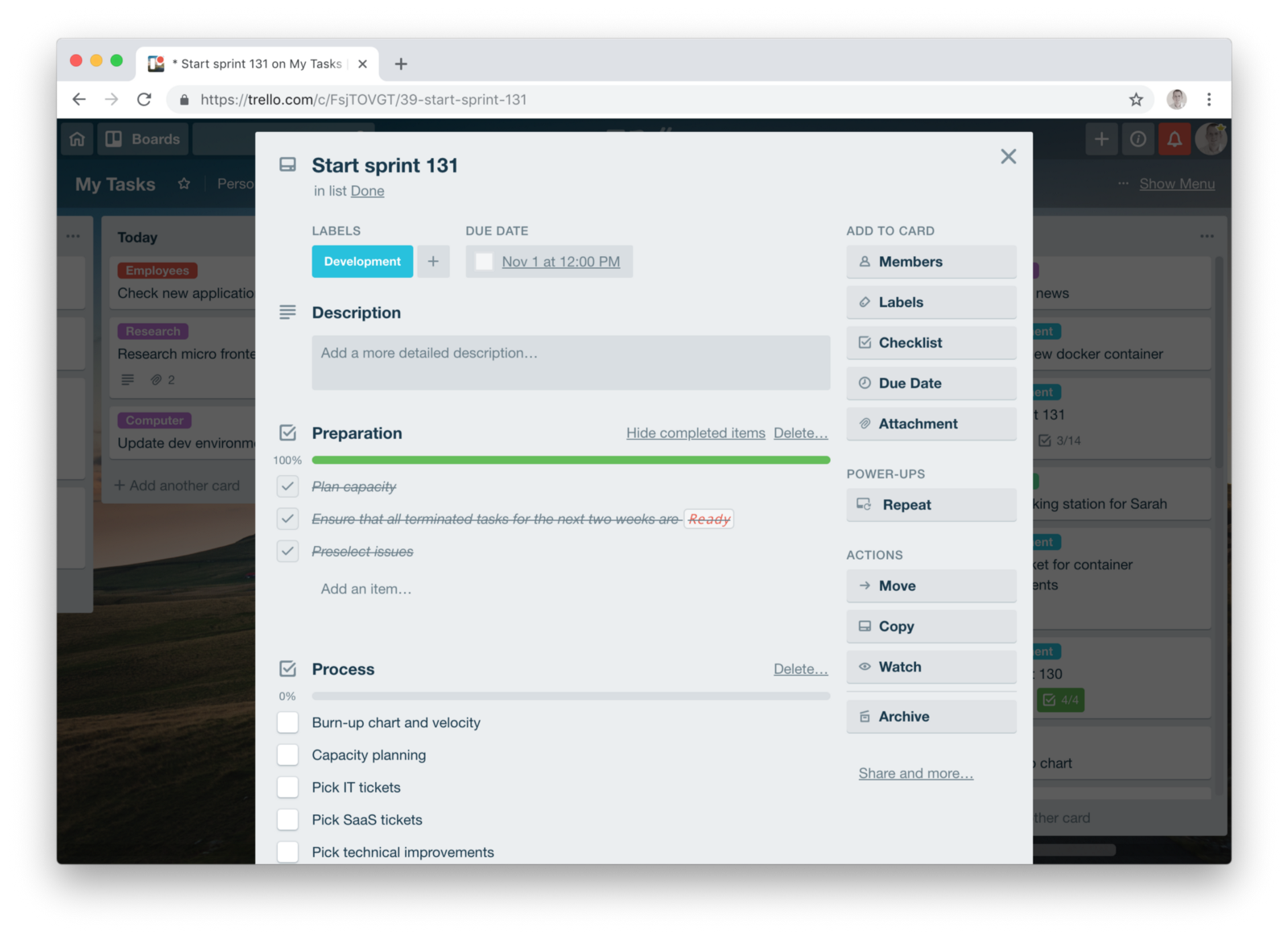Reload the page in browser
This screenshot has height=939, width=1288.
(144, 99)
